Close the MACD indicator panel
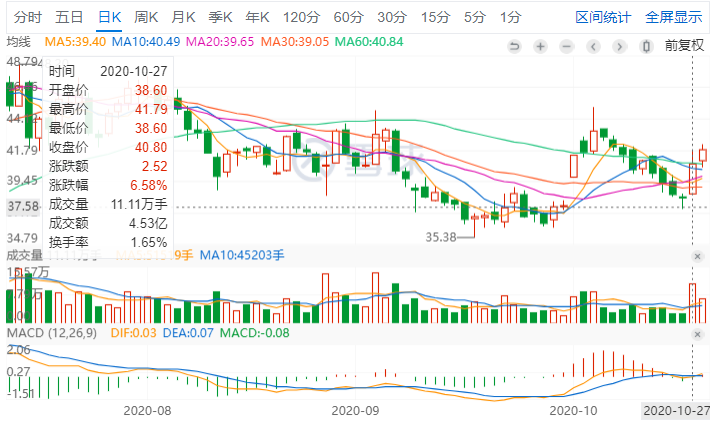 pyautogui.click(x=697, y=334)
